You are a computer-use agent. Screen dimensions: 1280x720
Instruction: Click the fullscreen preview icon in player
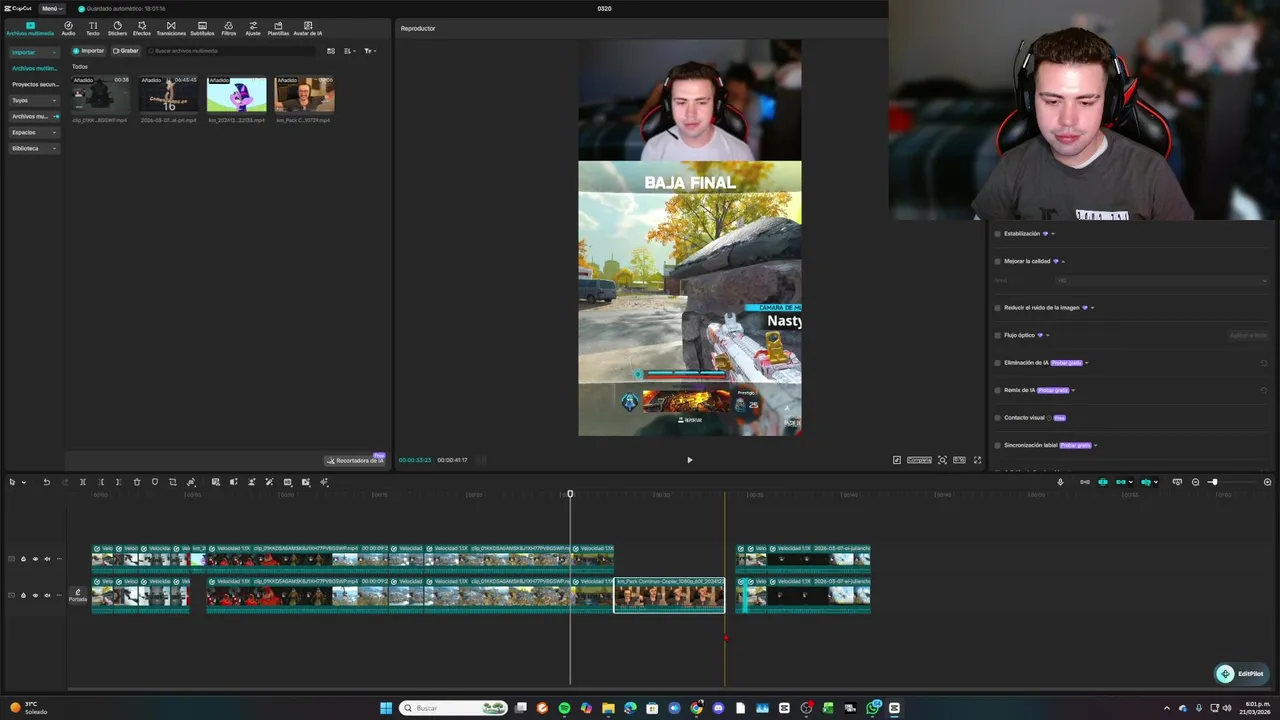pyautogui.click(x=978, y=460)
